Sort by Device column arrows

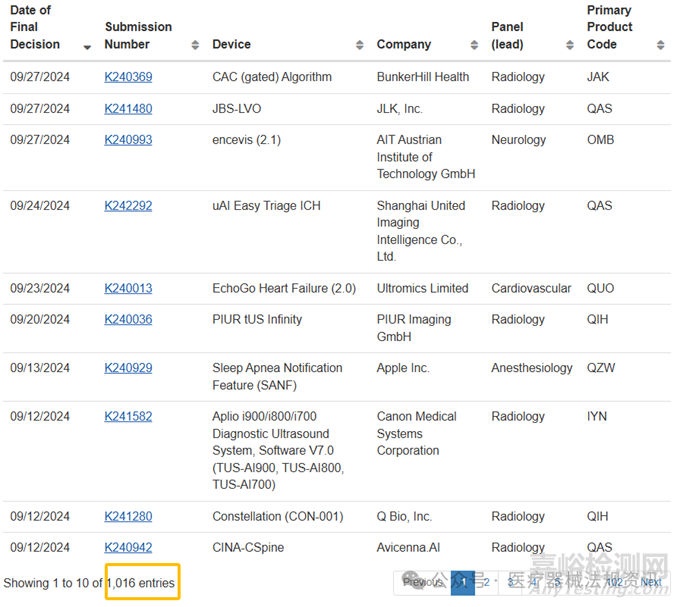(360, 45)
